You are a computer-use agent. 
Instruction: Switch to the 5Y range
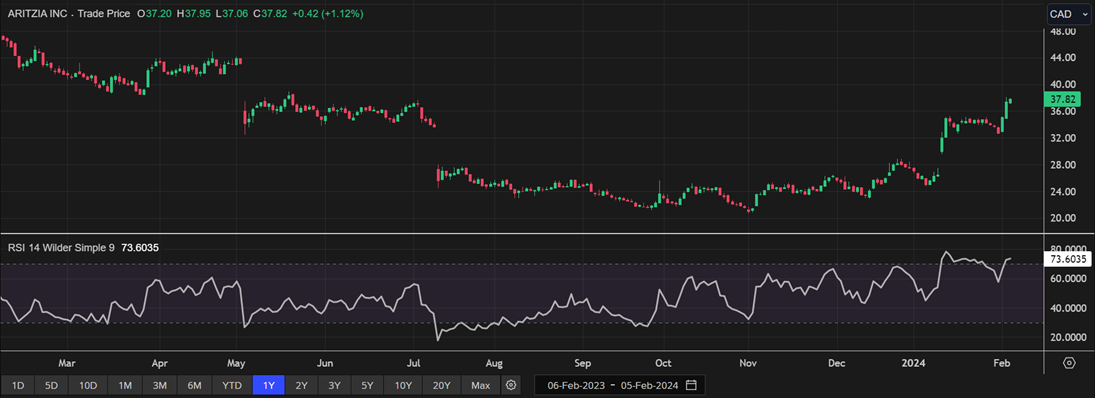(x=367, y=385)
